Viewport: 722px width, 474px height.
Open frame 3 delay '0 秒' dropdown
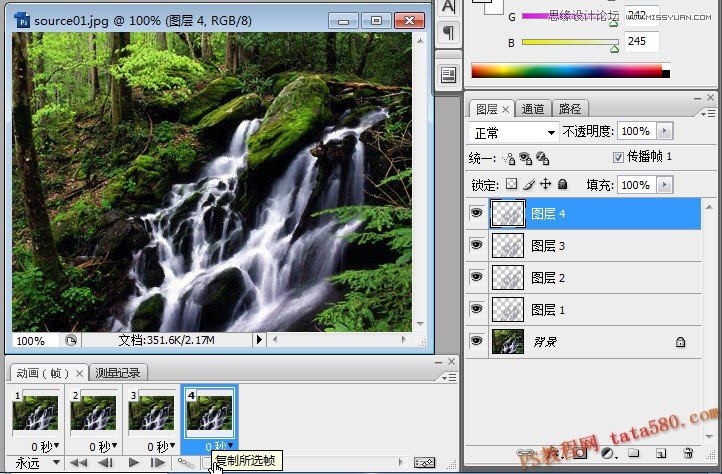(161, 446)
